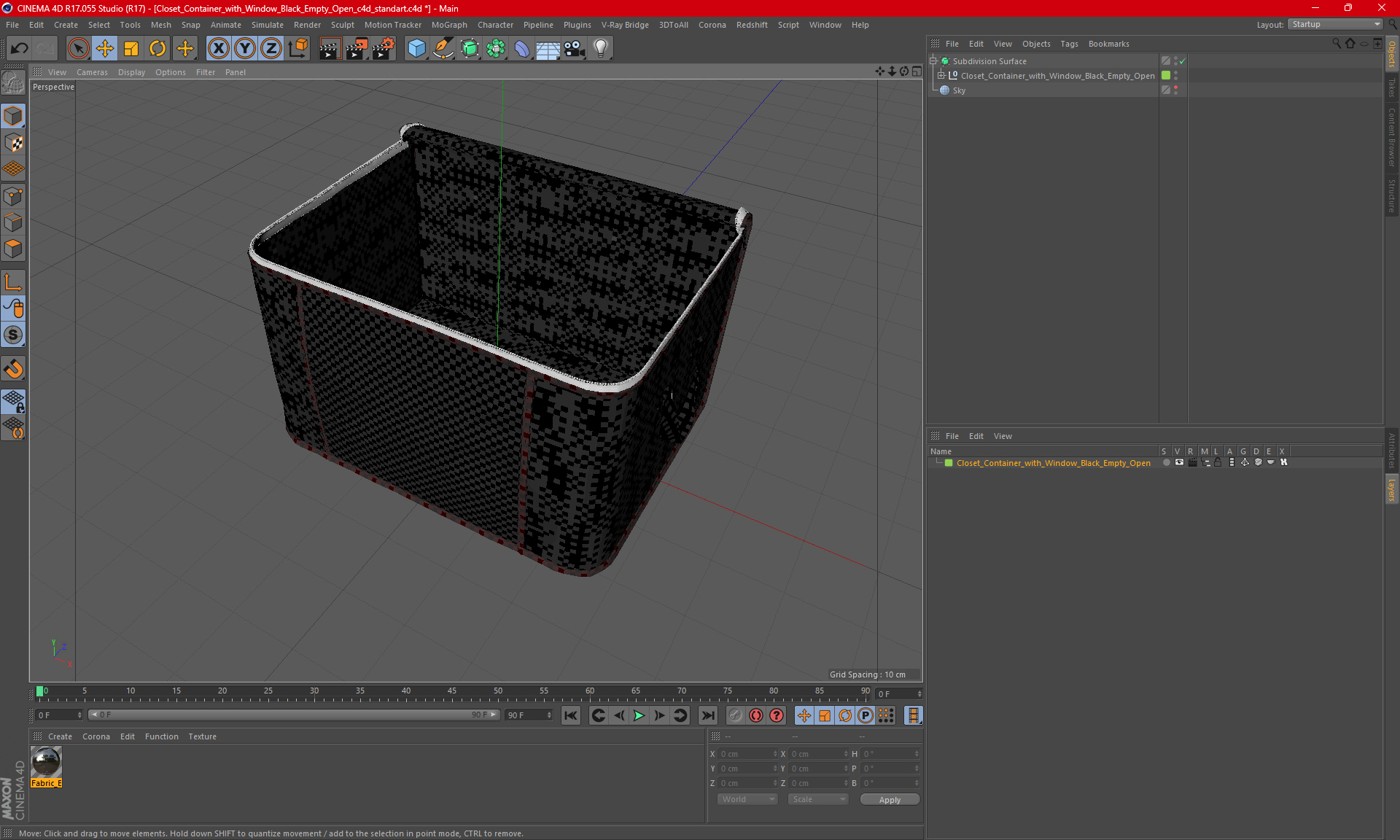1400x840 pixels.
Task: Open the World coordinate dropdown
Action: pos(748,799)
